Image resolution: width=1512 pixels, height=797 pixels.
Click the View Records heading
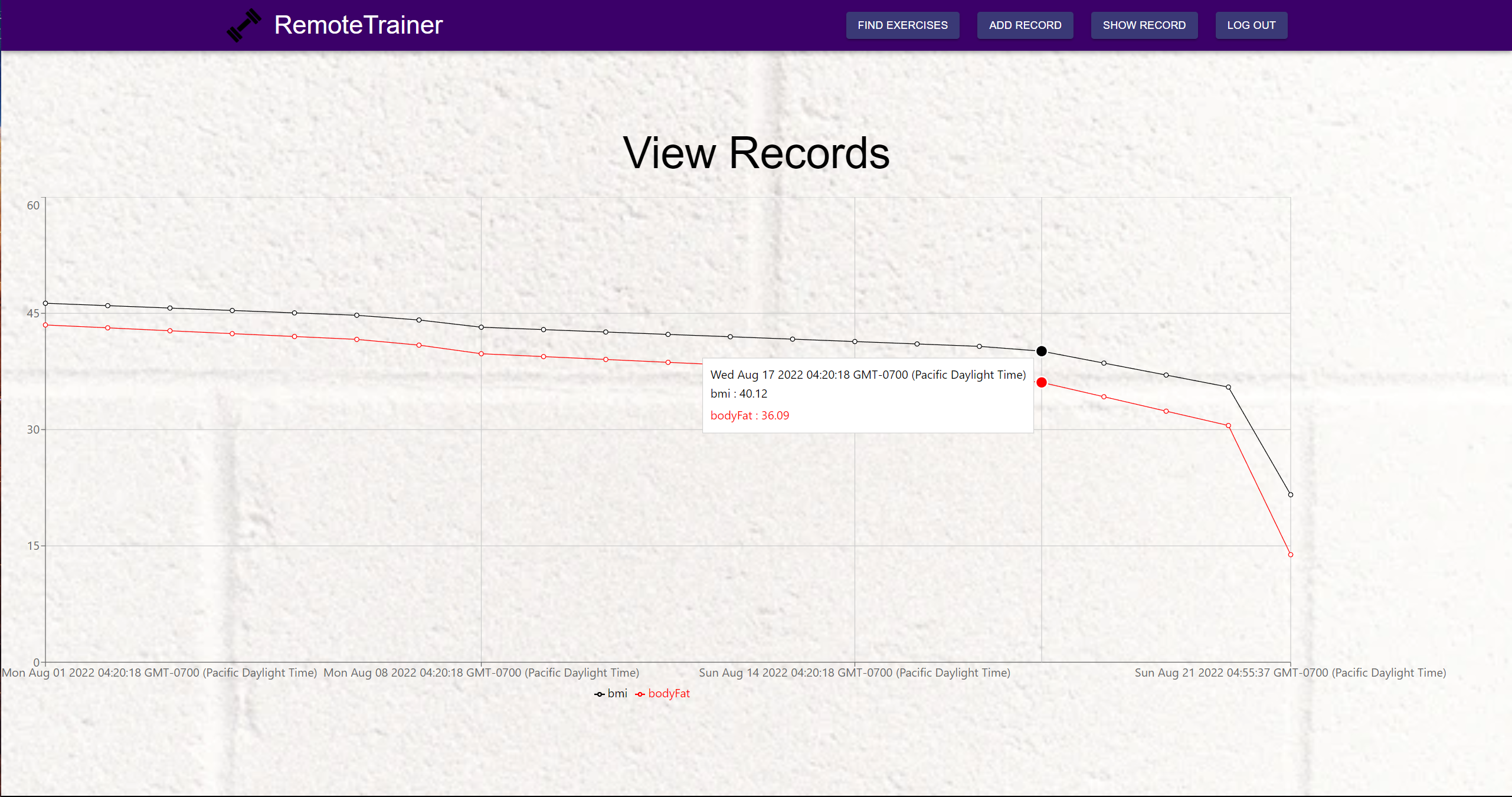756,153
